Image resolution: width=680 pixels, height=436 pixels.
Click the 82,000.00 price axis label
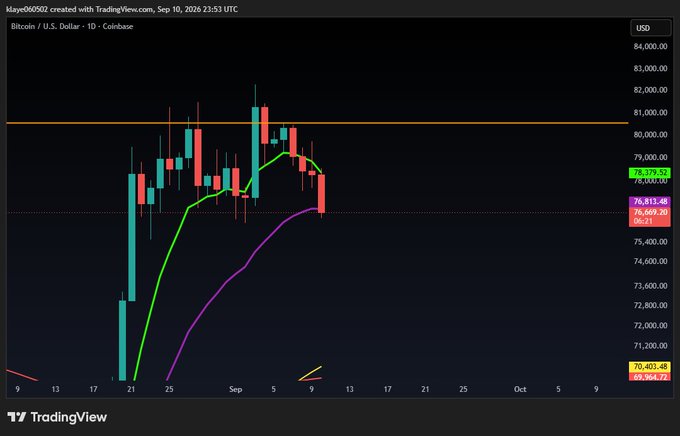coord(650,90)
